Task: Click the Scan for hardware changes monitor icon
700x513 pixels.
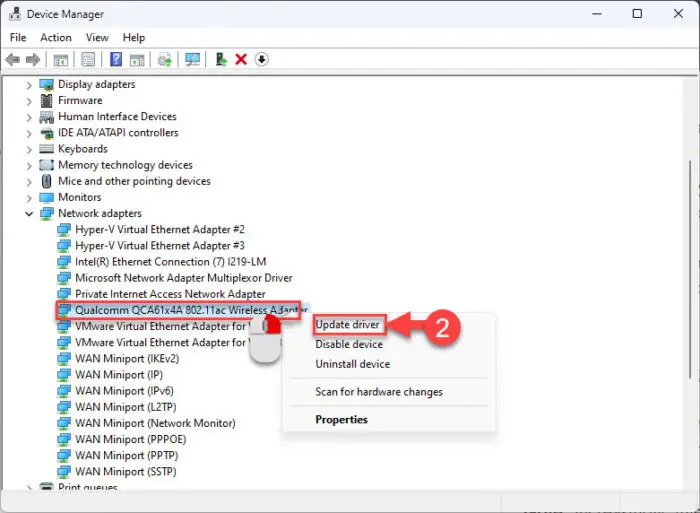Action: tap(192, 59)
